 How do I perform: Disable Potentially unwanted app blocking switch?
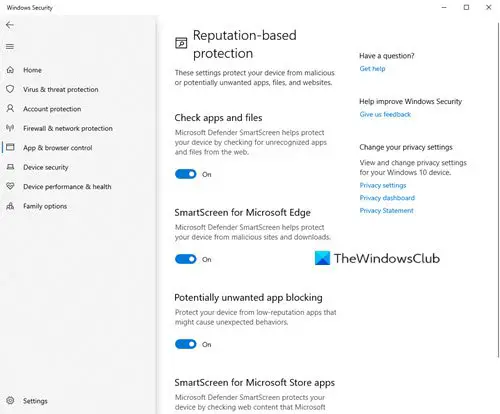pos(186,344)
